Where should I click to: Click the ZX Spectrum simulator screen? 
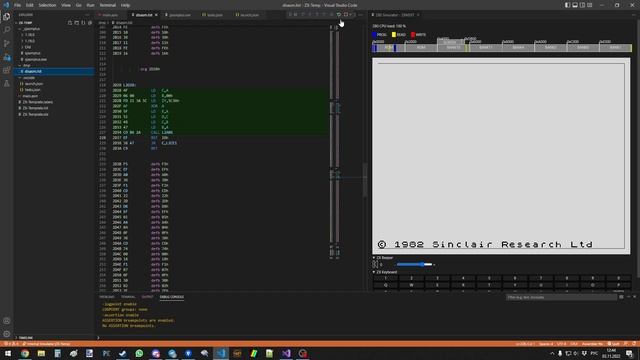[501, 156]
